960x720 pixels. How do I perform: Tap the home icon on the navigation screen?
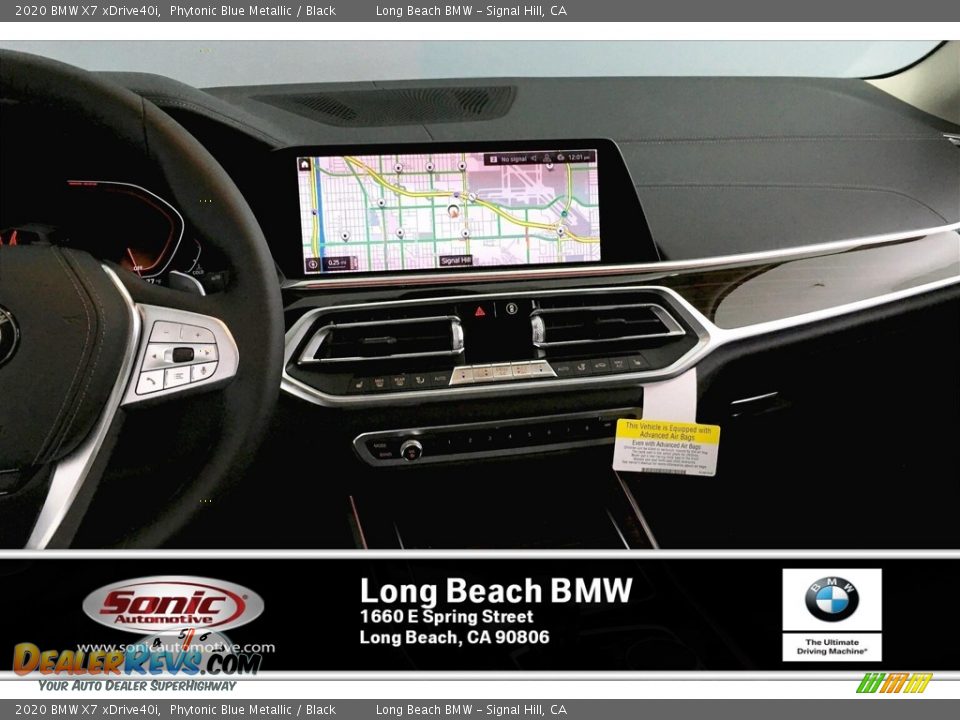coord(304,164)
